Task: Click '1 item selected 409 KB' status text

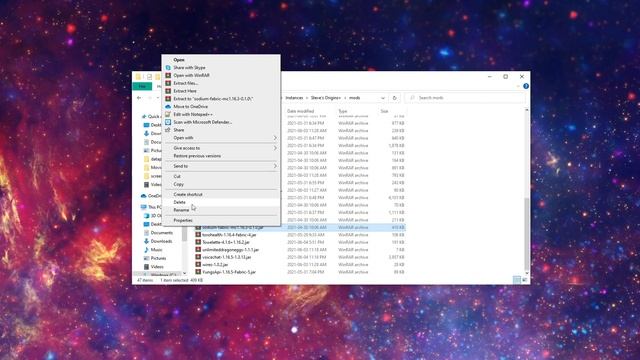Action: [182, 280]
